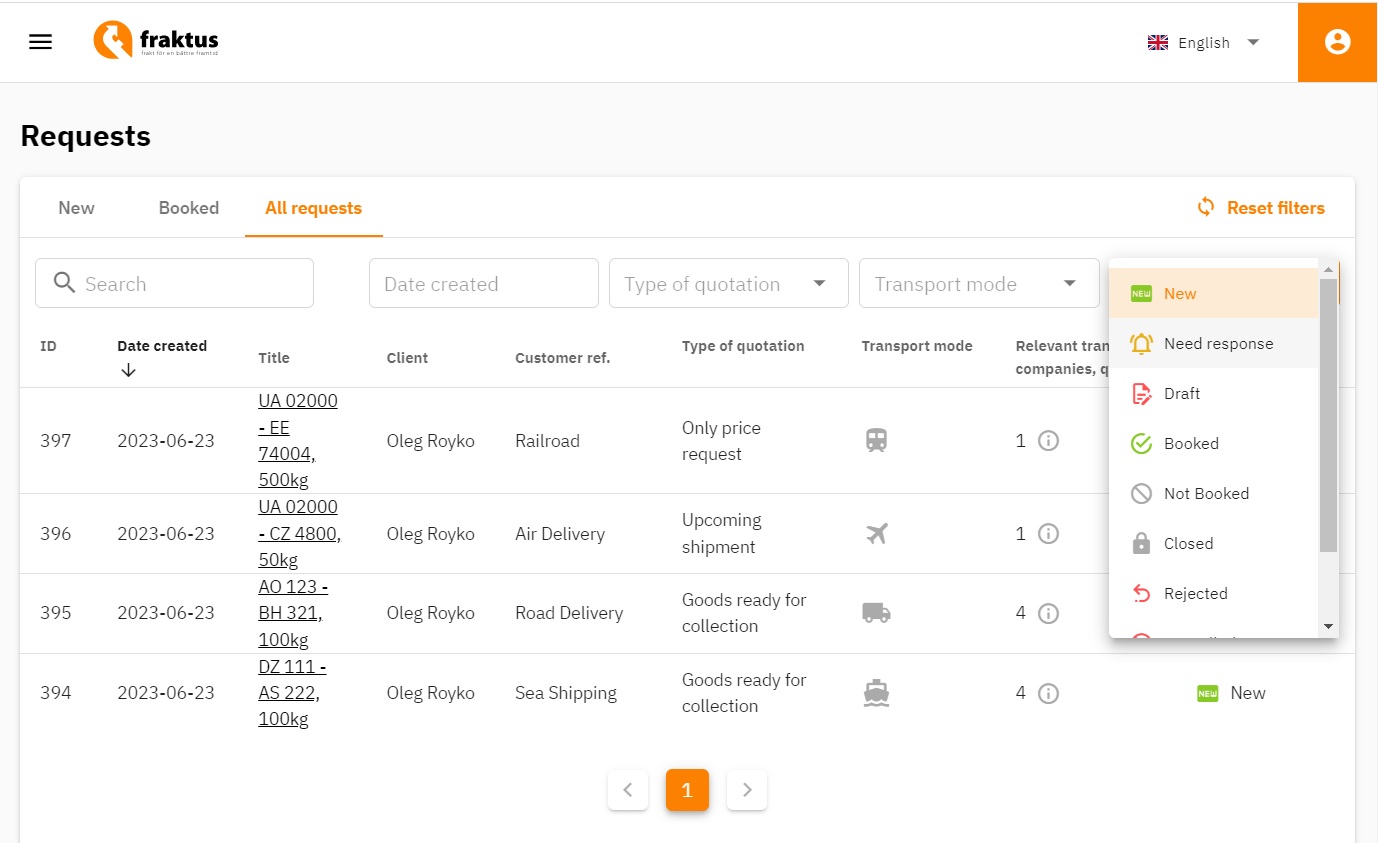
Task: Open request DZ 111 - AS 222, 100kg
Action: [x=292, y=693]
